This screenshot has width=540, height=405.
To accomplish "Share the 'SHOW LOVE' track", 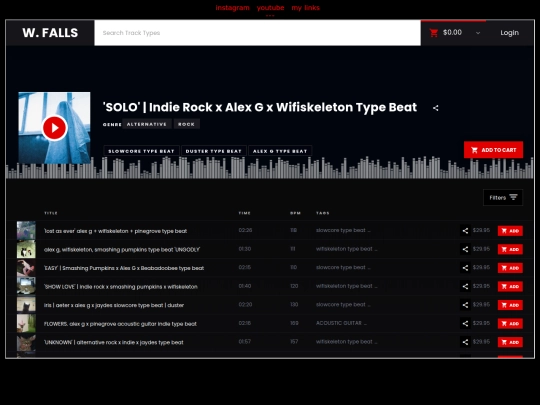I will click(465, 287).
